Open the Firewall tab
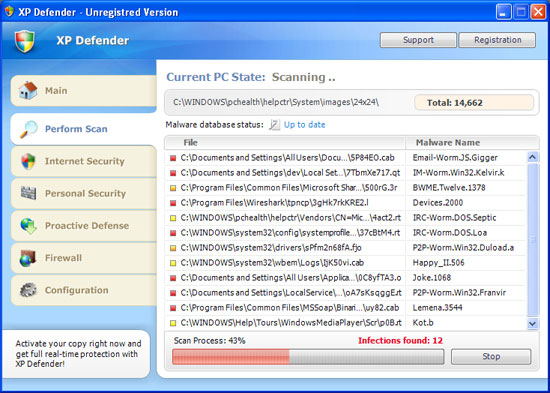The width and height of the screenshot is (550, 393). click(83, 258)
